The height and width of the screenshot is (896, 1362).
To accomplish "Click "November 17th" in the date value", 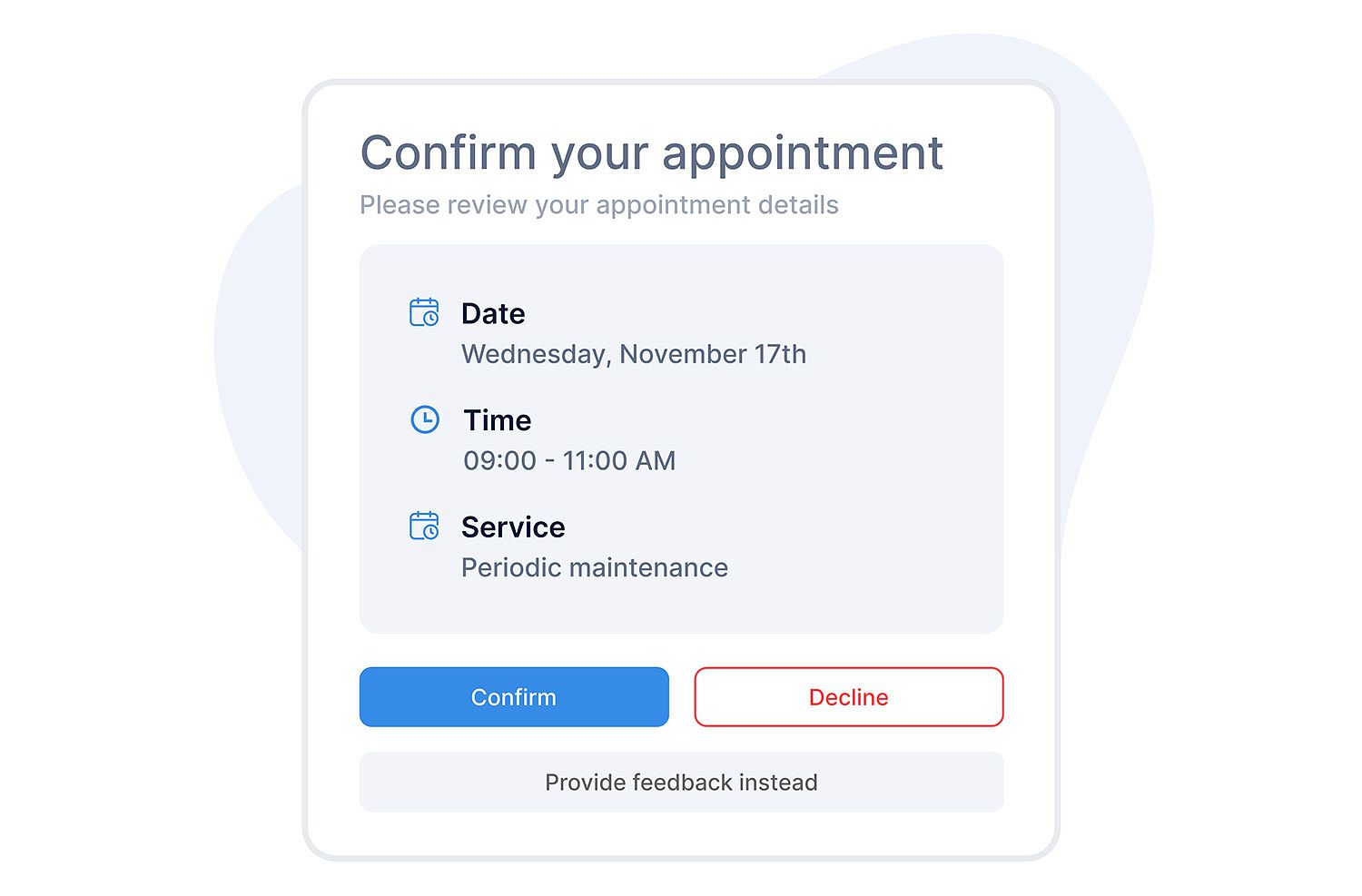I will (x=713, y=354).
